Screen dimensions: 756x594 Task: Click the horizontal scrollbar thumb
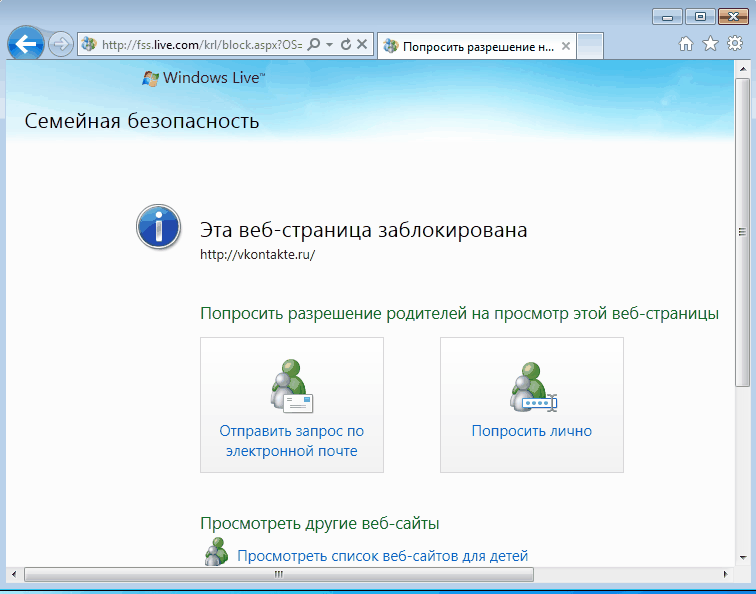(279, 574)
